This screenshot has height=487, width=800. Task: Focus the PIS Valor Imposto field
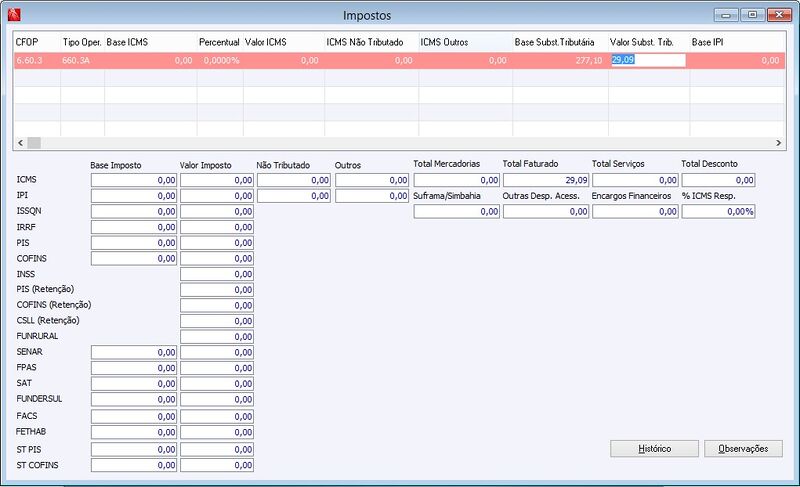click(x=217, y=243)
